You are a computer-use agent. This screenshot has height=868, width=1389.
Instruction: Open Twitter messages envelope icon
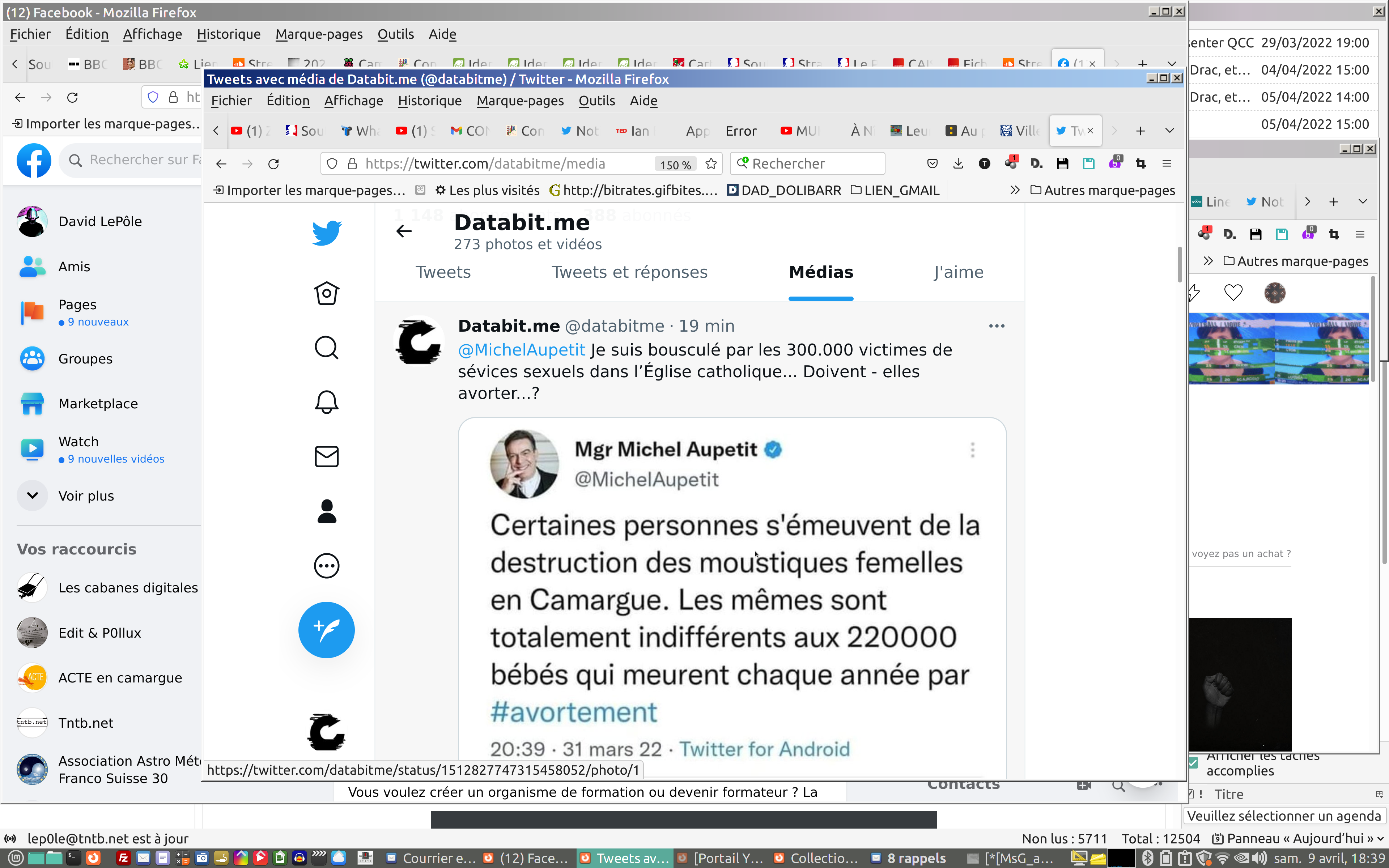[327, 456]
